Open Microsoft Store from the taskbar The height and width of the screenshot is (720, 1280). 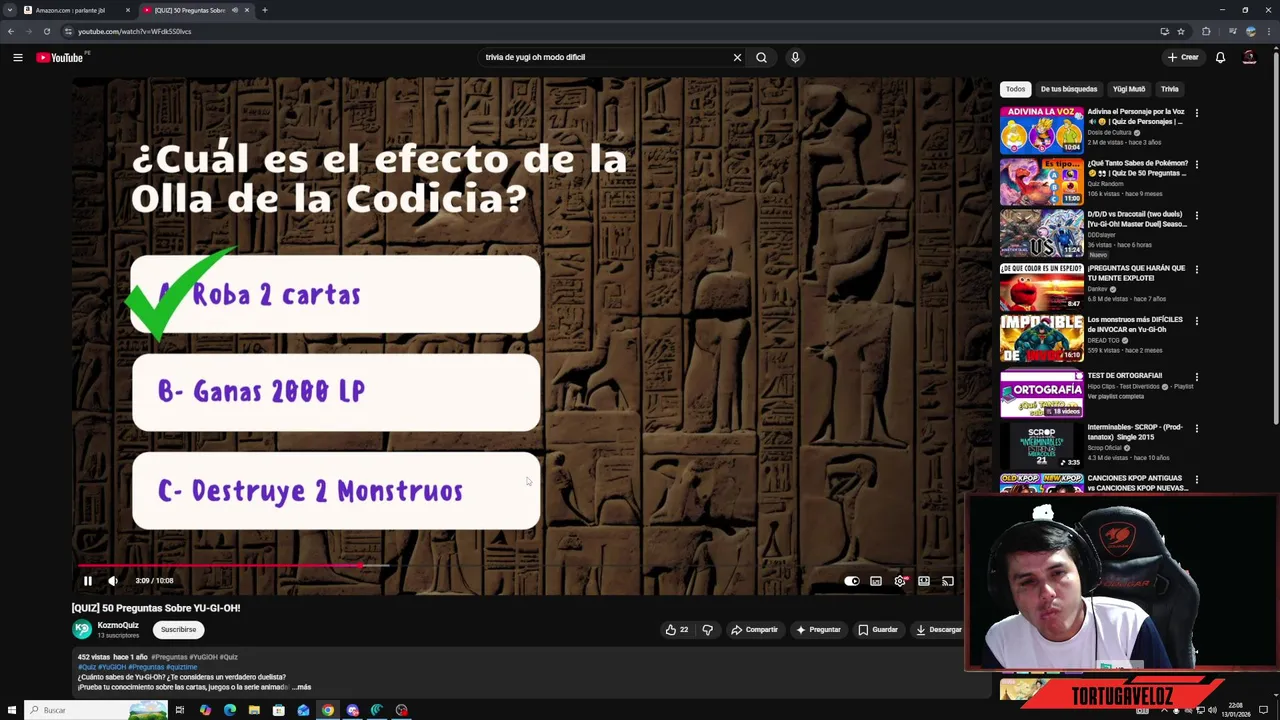pyautogui.click(x=278, y=710)
